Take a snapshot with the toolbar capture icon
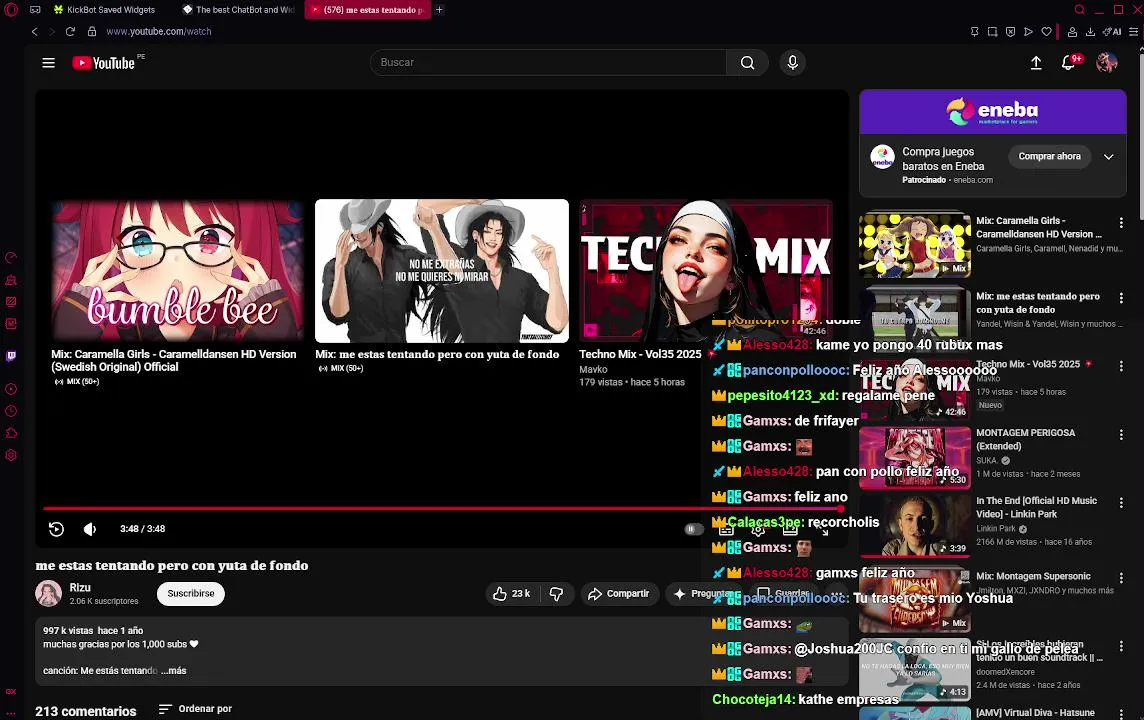Viewport: 1144px width, 720px height. point(992,31)
